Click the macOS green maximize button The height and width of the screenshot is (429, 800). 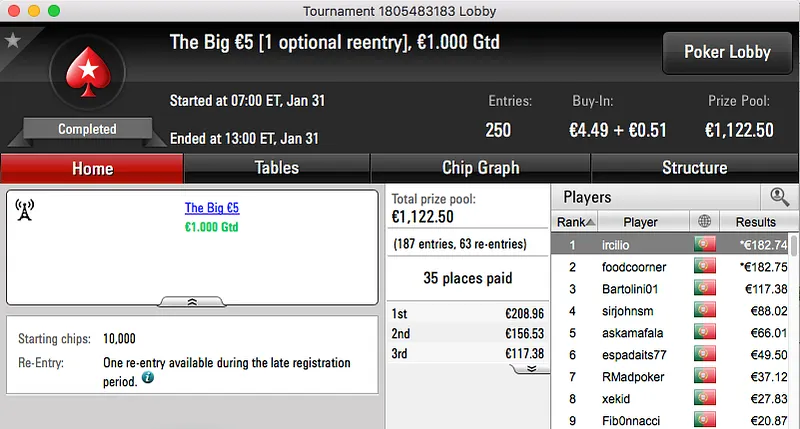coord(52,10)
